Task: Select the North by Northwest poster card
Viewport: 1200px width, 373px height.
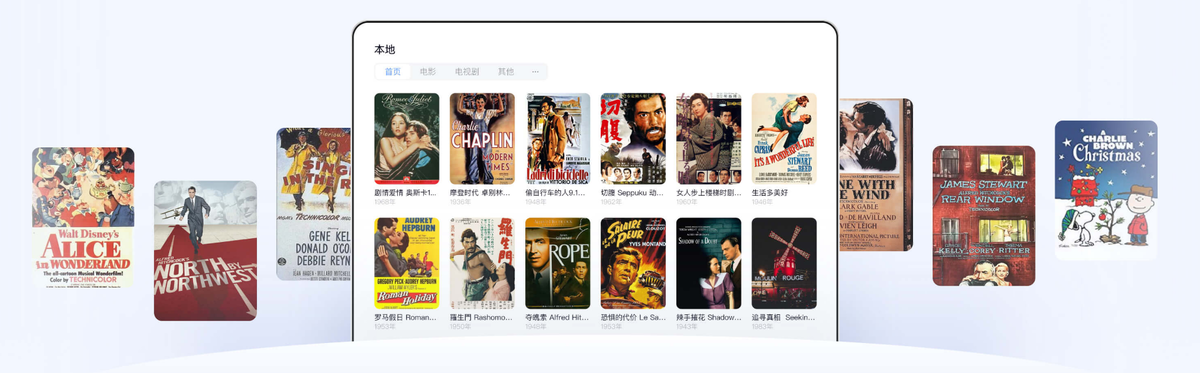Action: 205,251
